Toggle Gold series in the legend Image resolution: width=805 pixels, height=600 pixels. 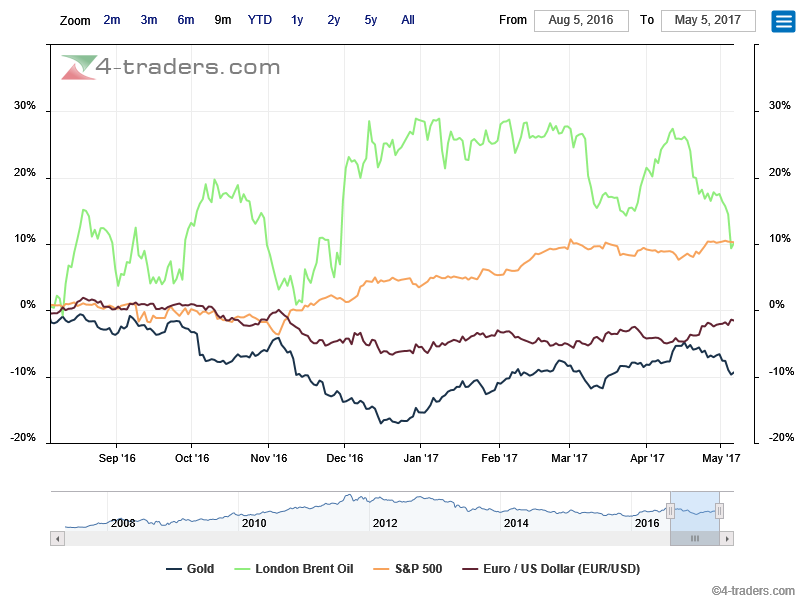[190, 569]
